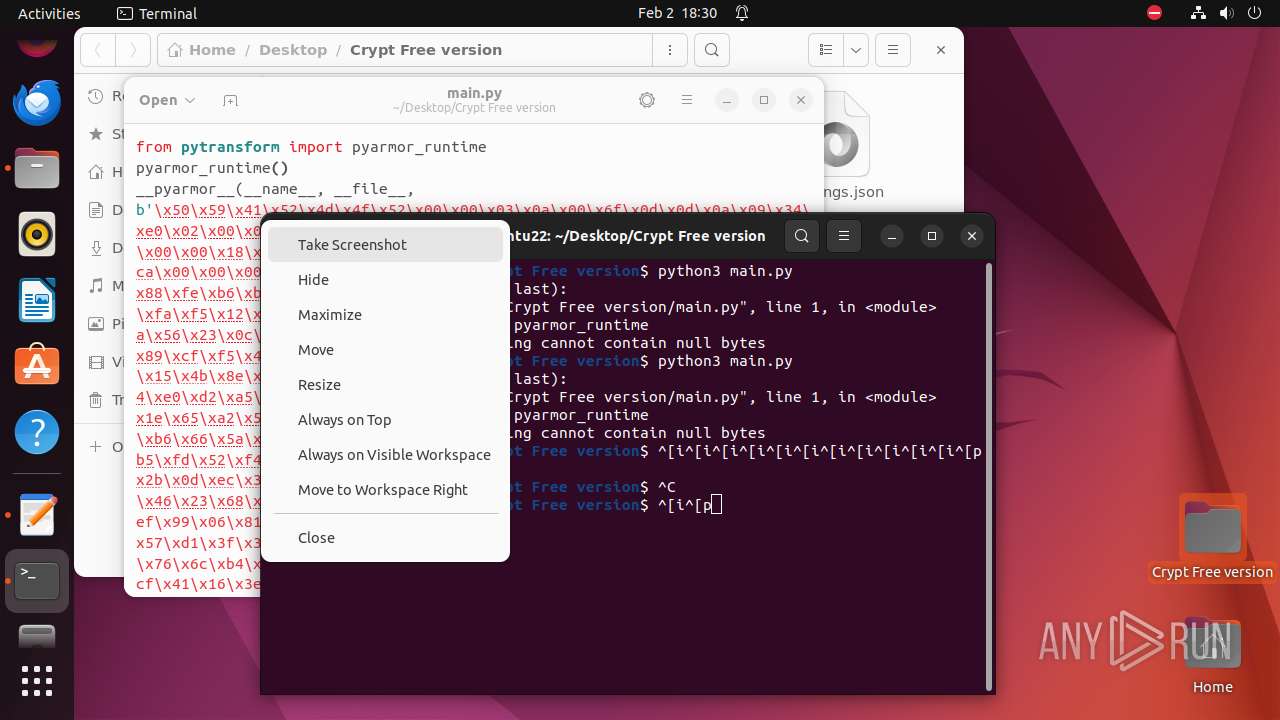Open Thunderbird from the dock
The height and width of the screenshot is (720, 1280).
[x=37, y=102]
